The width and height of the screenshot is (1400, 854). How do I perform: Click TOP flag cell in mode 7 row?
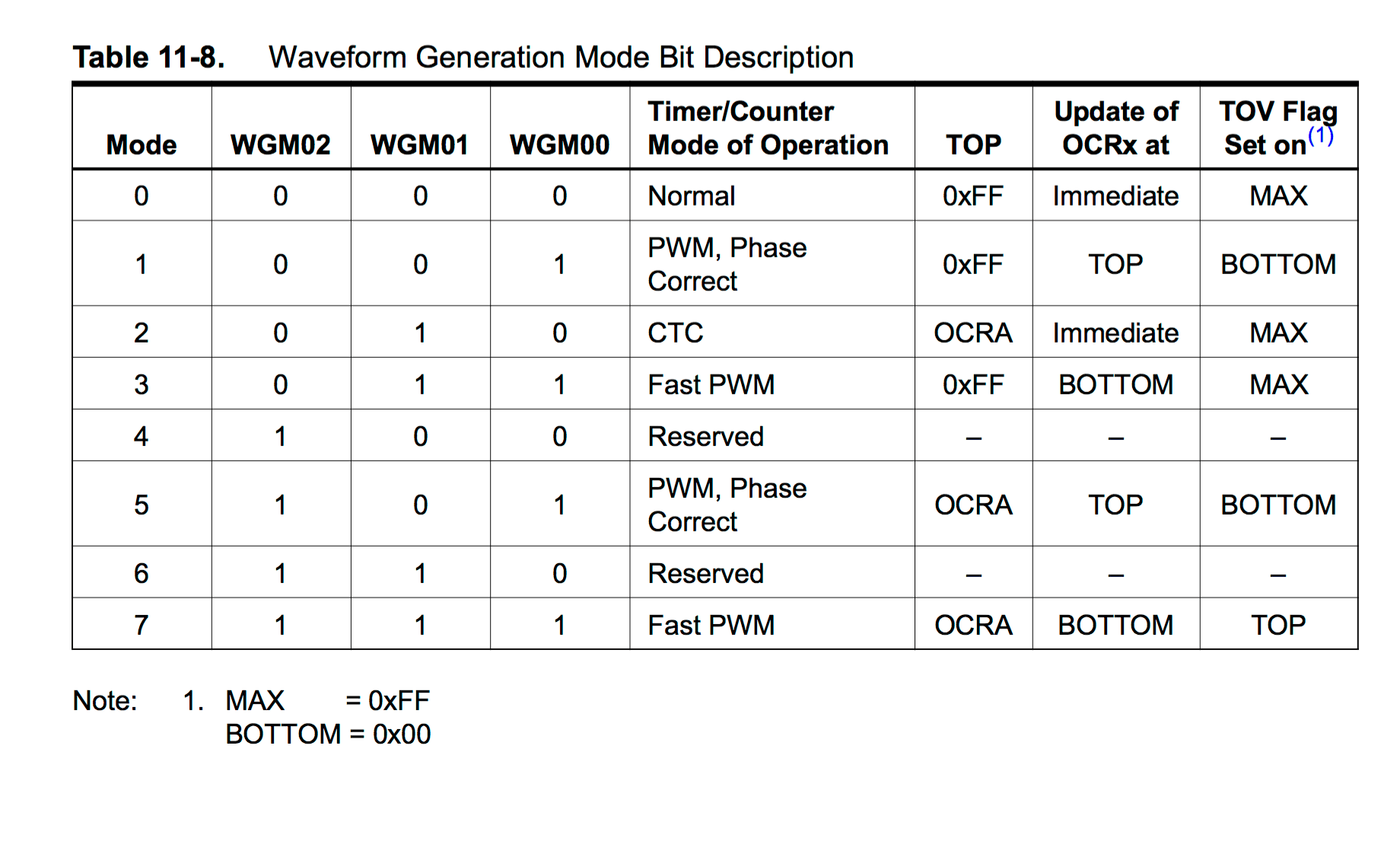point(1278,625)
